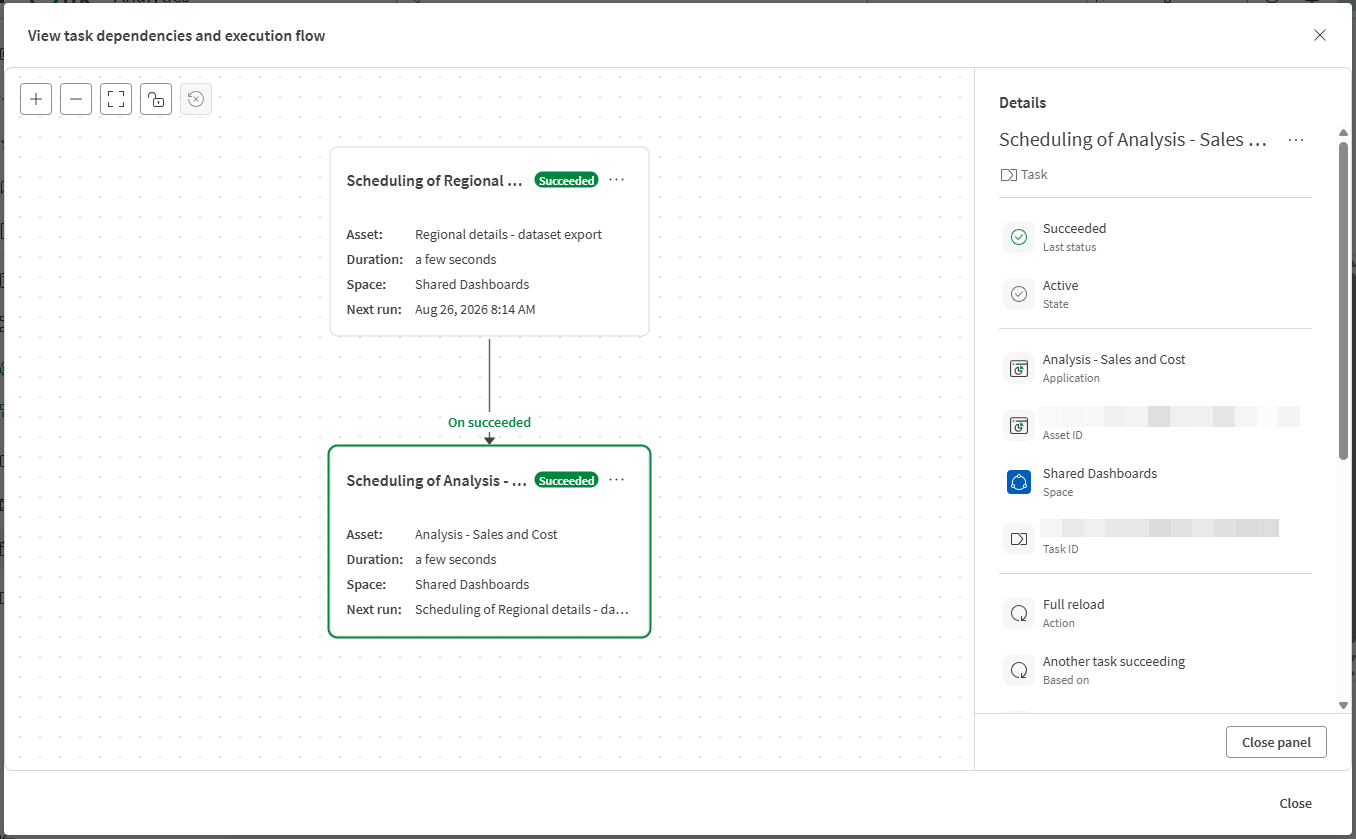Click the Analysis - Sales and Cost application icon
Image resolution: width=1356 pixels, height=839 pixels.
(x=1019, y=368)
